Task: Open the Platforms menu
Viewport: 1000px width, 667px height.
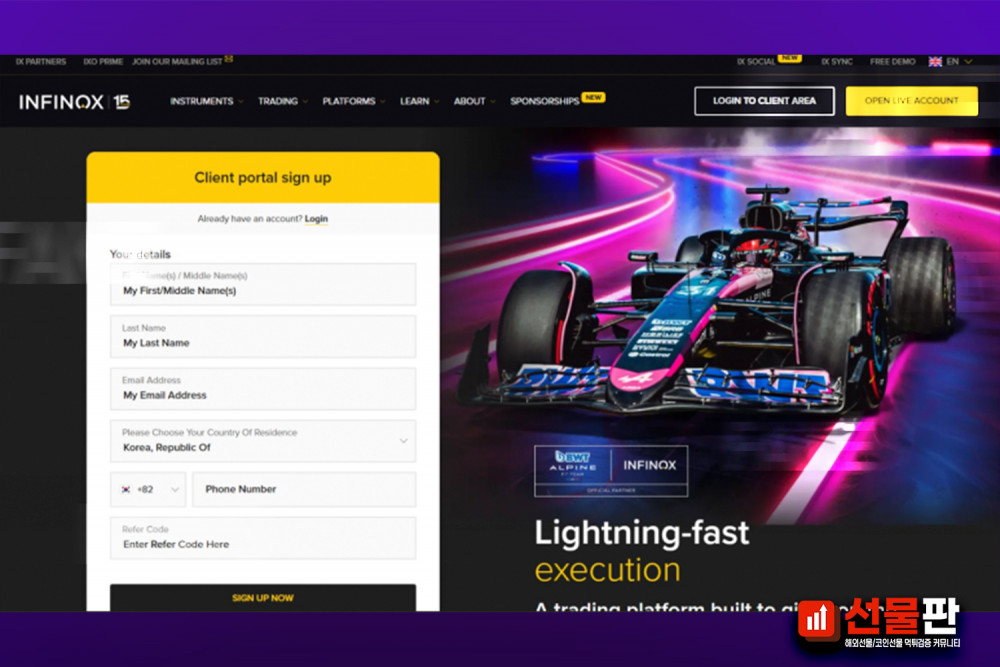Action: (353, 101)
